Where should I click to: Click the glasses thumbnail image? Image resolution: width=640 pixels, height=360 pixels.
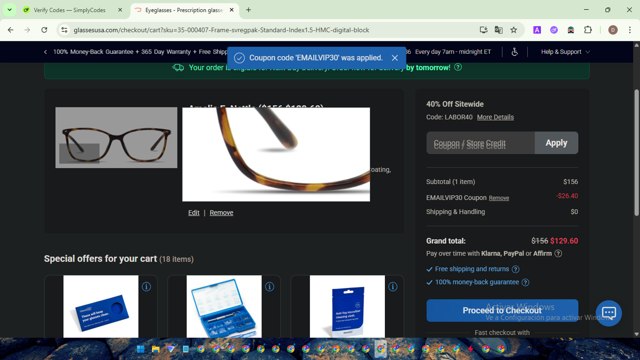pos(116,138)
